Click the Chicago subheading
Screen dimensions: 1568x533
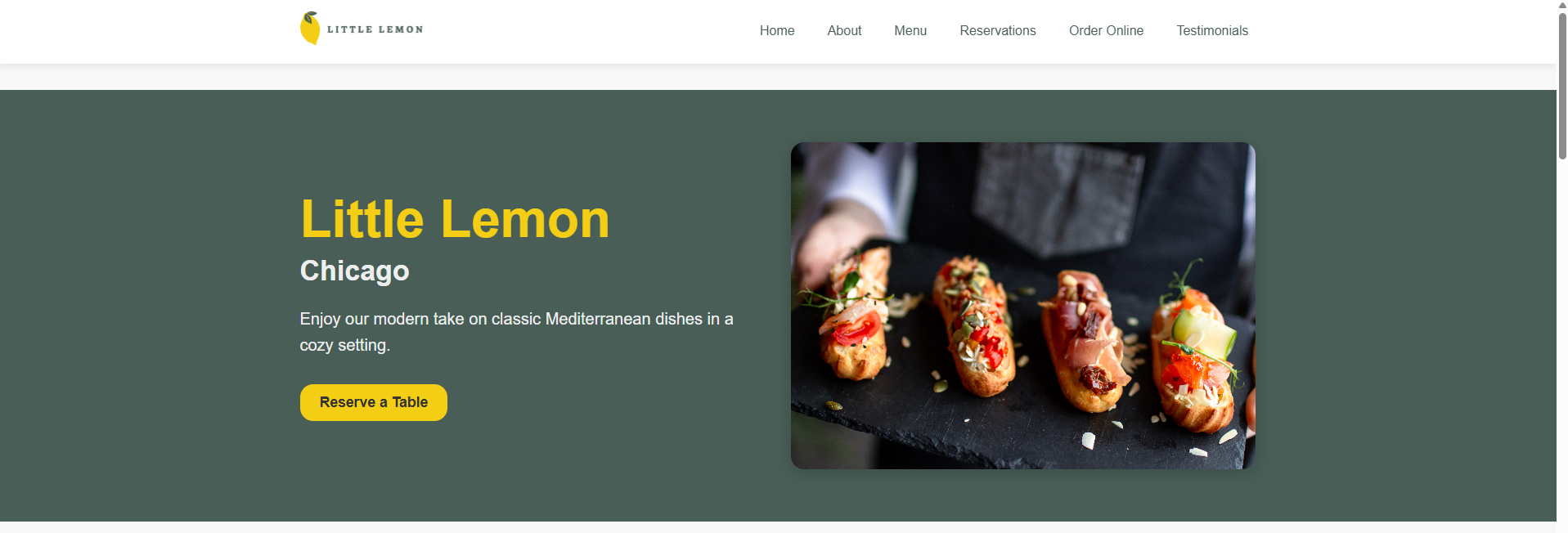coord(354,271)
